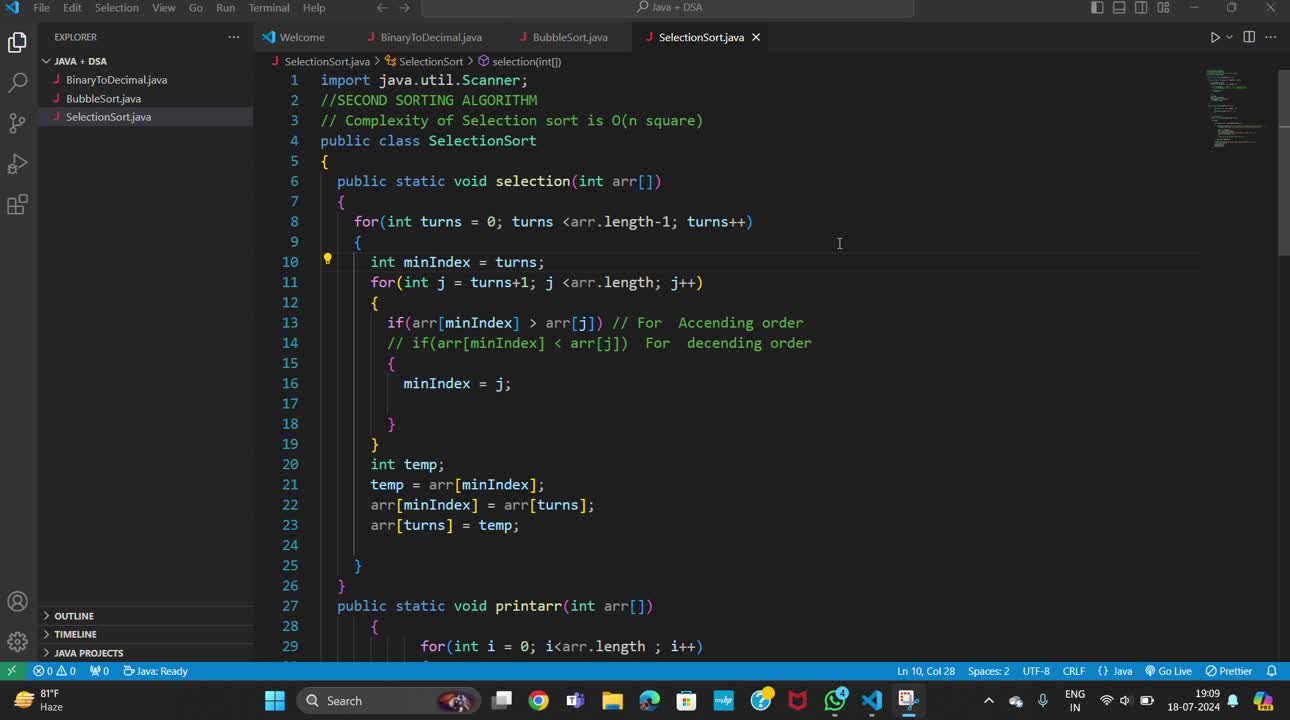The width and height of the screenshot is (1290, 720).
Task: Open the Help menu
Action: pyautogui.click(x=314, y=8)
